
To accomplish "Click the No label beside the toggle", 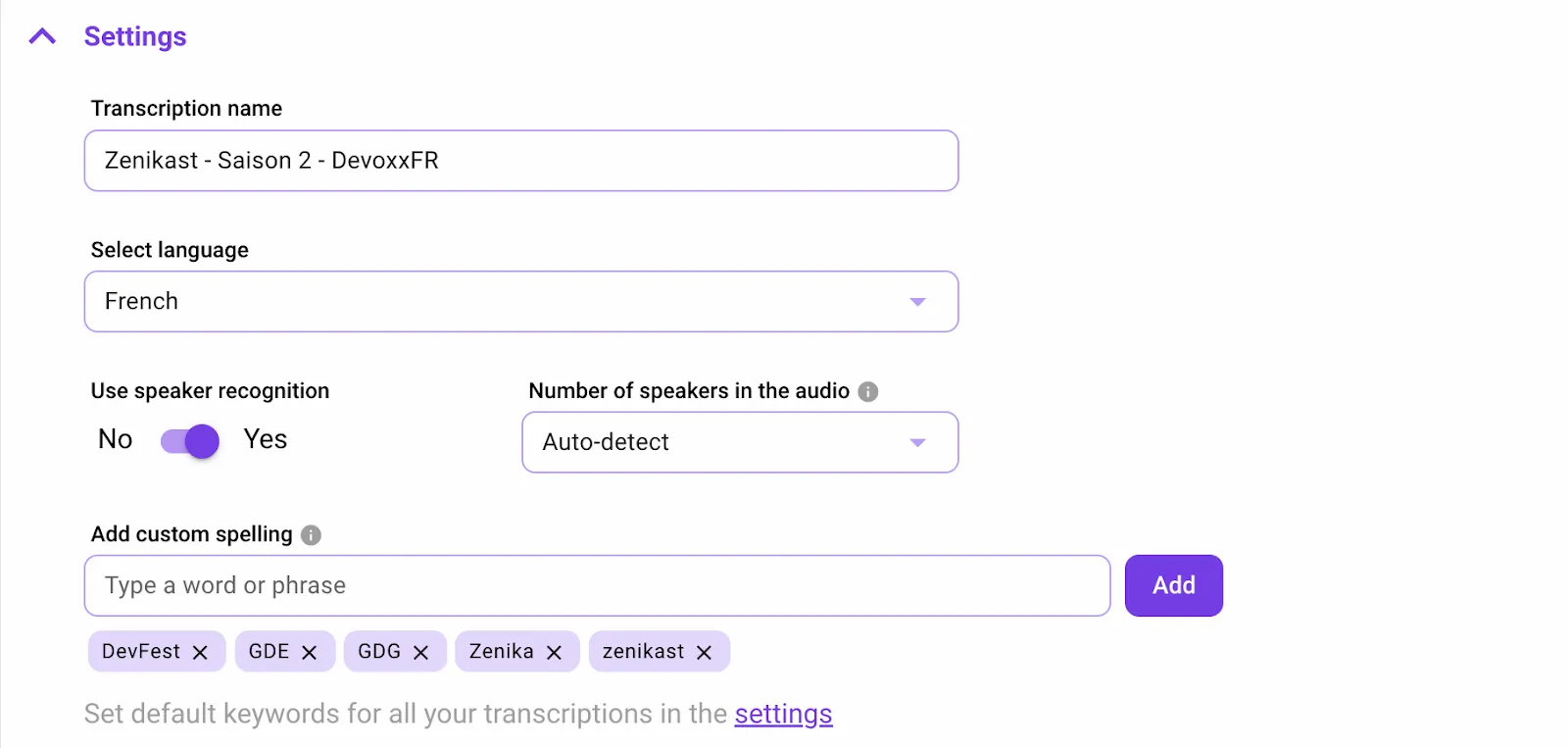I will click(114, 439).
